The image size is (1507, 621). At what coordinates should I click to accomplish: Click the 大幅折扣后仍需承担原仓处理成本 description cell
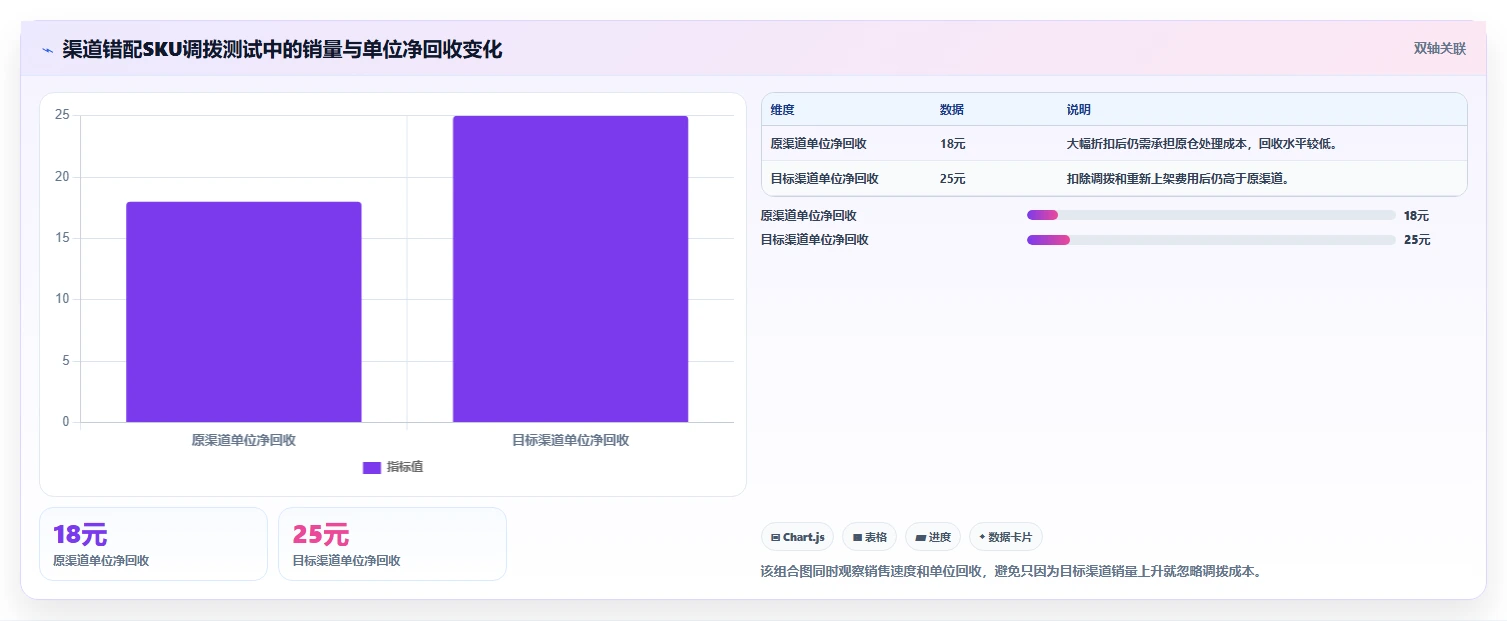click(1202, 144)
